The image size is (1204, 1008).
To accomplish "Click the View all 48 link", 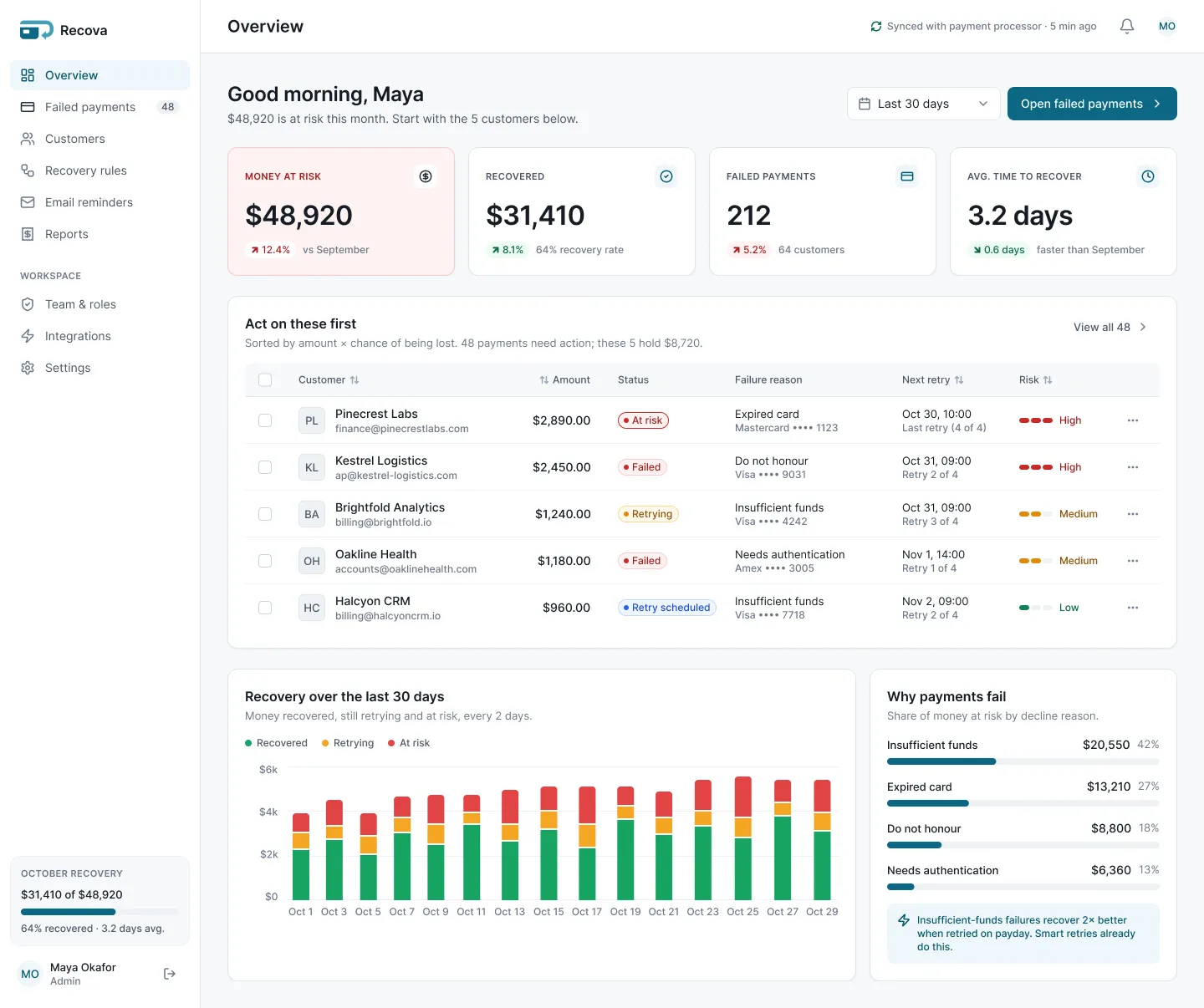I will [1110, 328].
